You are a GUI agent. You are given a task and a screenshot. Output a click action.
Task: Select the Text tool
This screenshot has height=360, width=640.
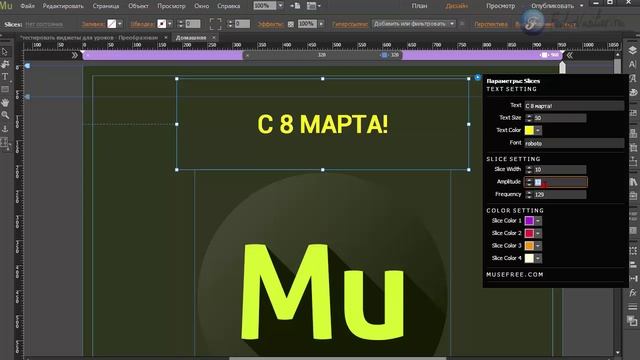pos(5,77)
